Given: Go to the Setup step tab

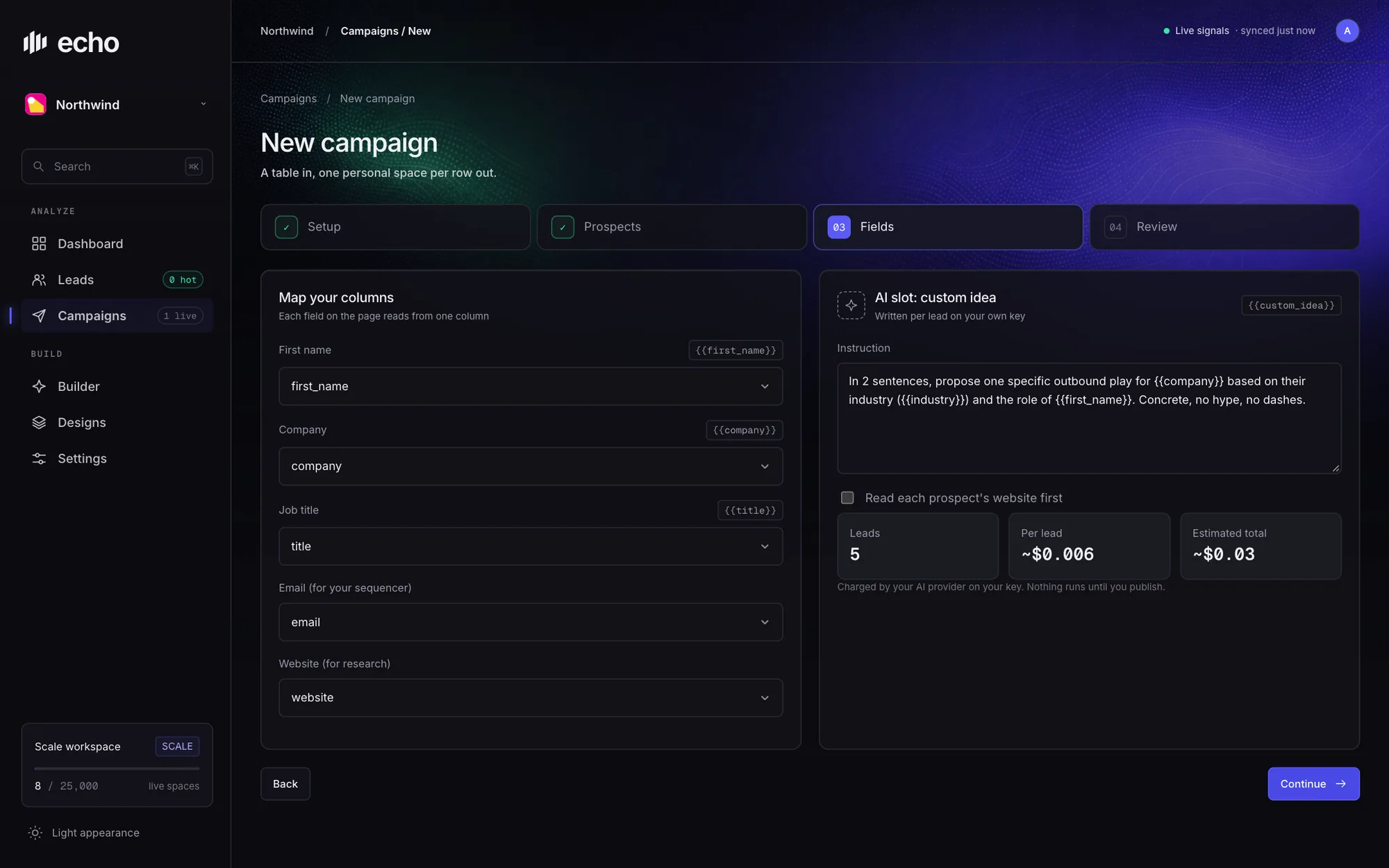Looking at the screenshot, I should tap(395, 227).
